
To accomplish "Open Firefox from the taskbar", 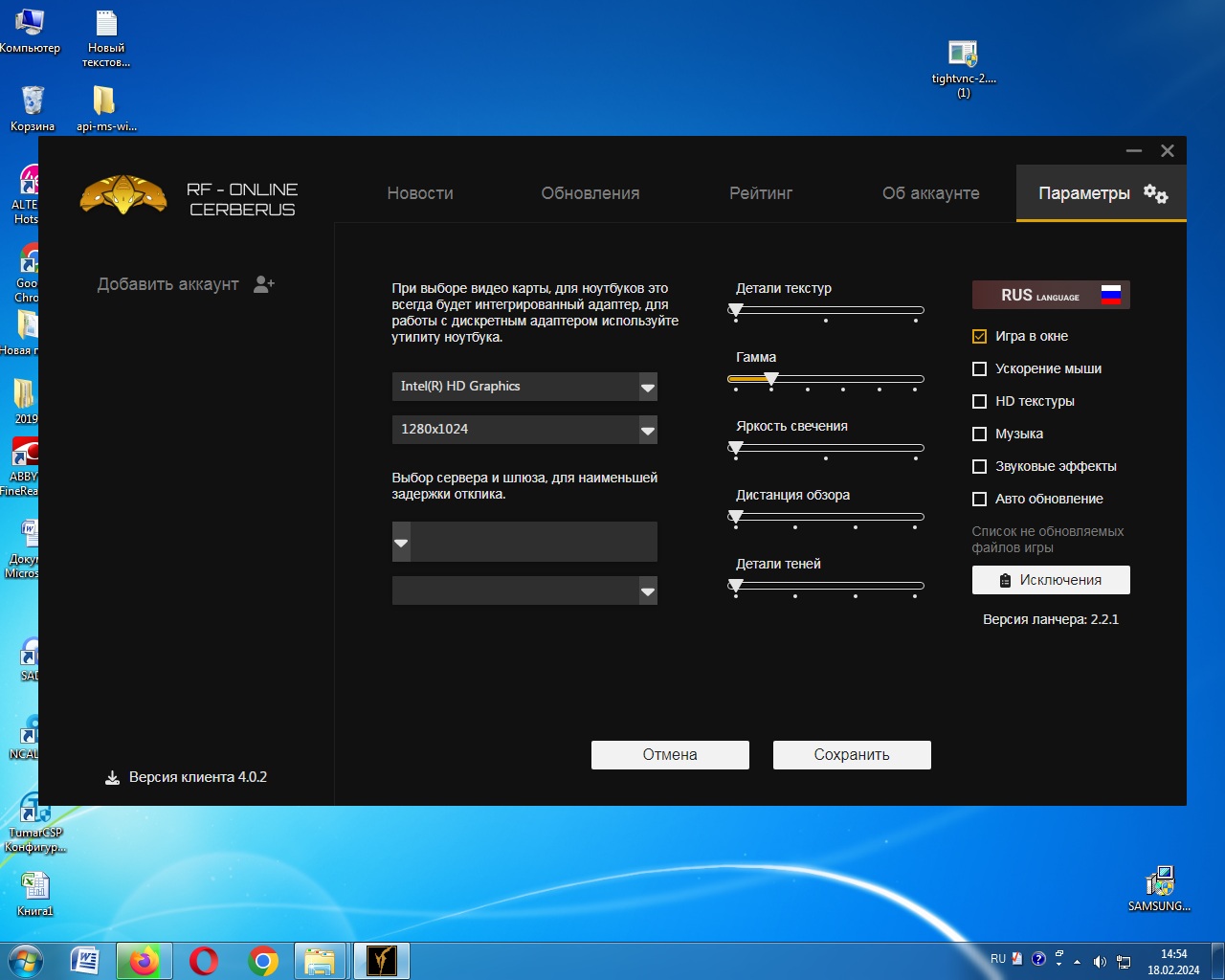I will [145, 961].
